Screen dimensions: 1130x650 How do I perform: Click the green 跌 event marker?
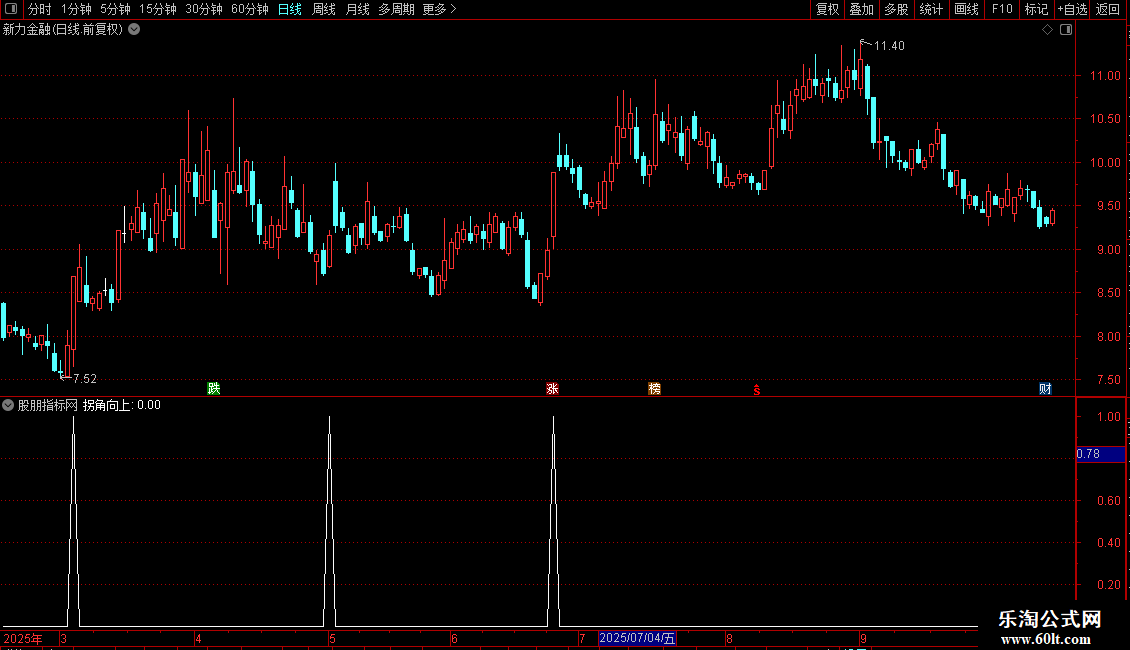pos(214,388)
